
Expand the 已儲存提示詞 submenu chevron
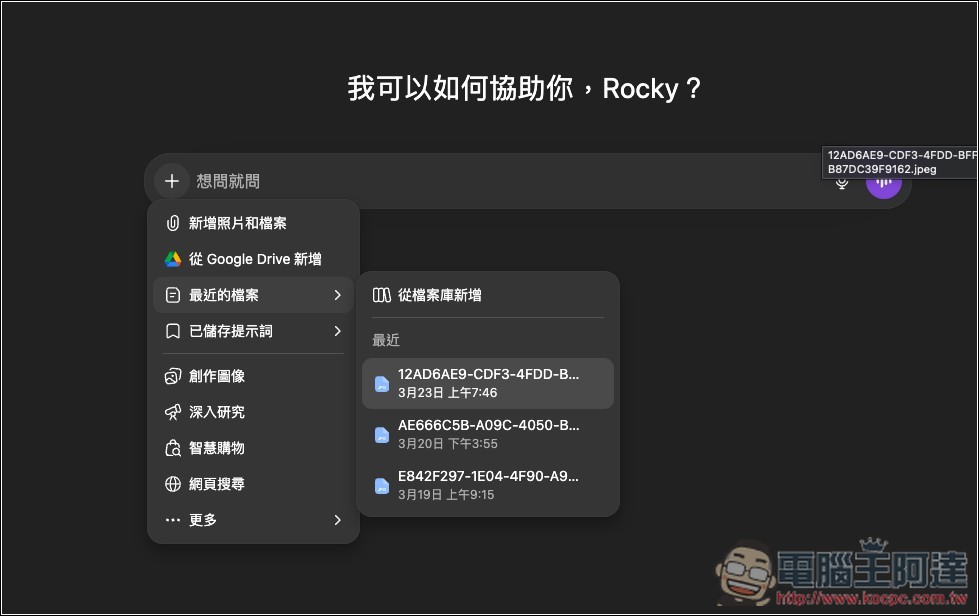(337, 331)
